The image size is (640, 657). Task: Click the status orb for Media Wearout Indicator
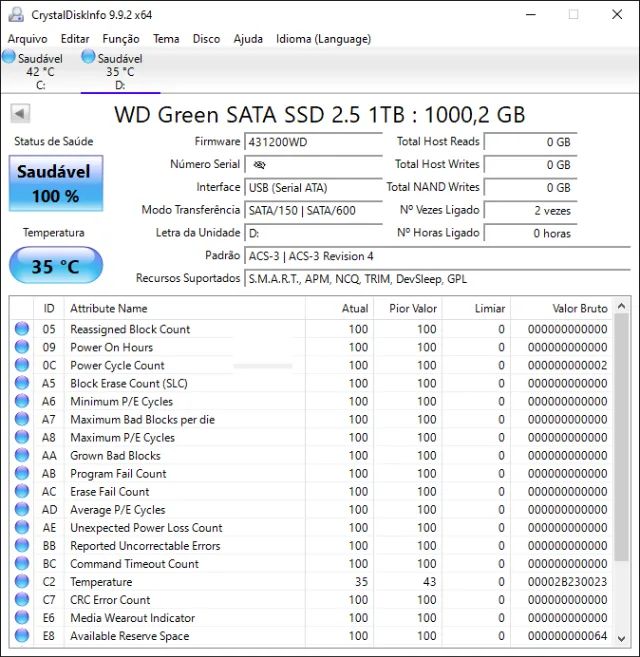click(22, 617)
